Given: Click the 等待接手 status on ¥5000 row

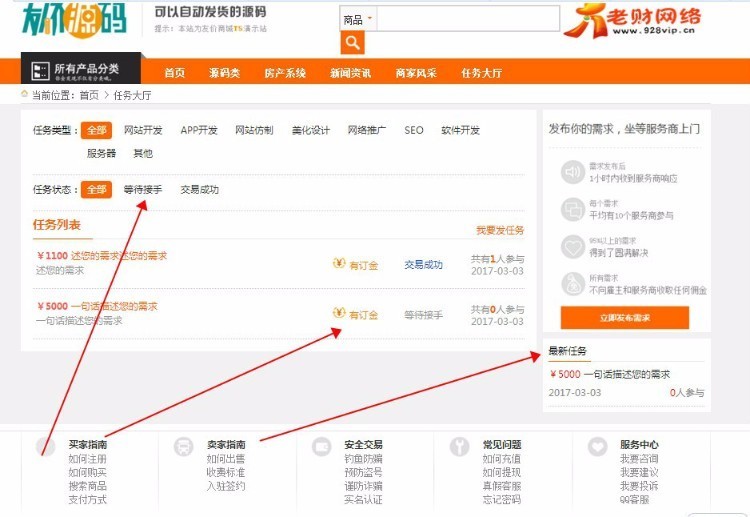Looking at the screenshot, I should 423,315.
